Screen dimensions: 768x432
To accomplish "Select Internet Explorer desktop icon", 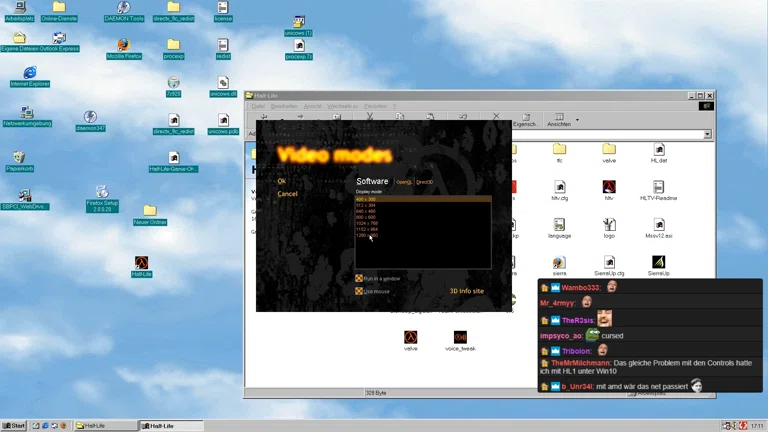I will click(30, 77).
